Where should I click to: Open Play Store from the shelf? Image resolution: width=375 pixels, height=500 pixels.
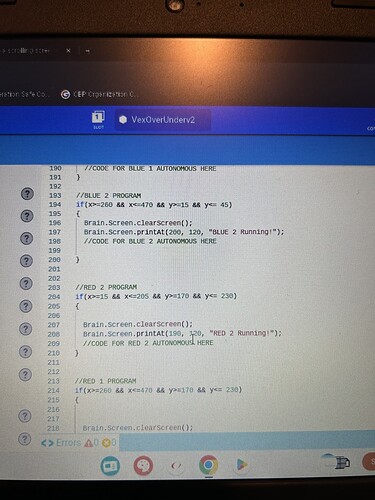point(241,465)
